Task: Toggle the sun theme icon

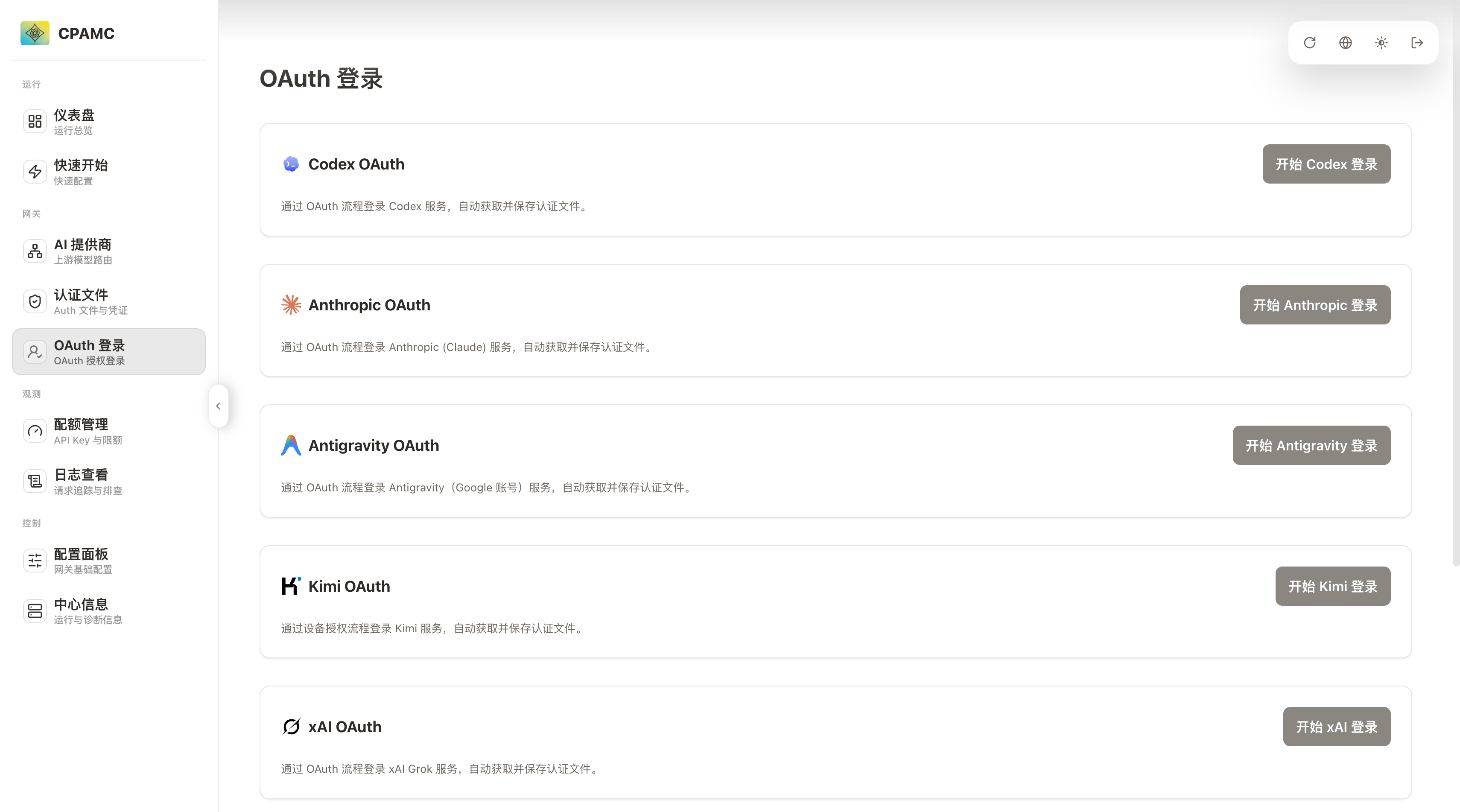Action: point(1381,43)
